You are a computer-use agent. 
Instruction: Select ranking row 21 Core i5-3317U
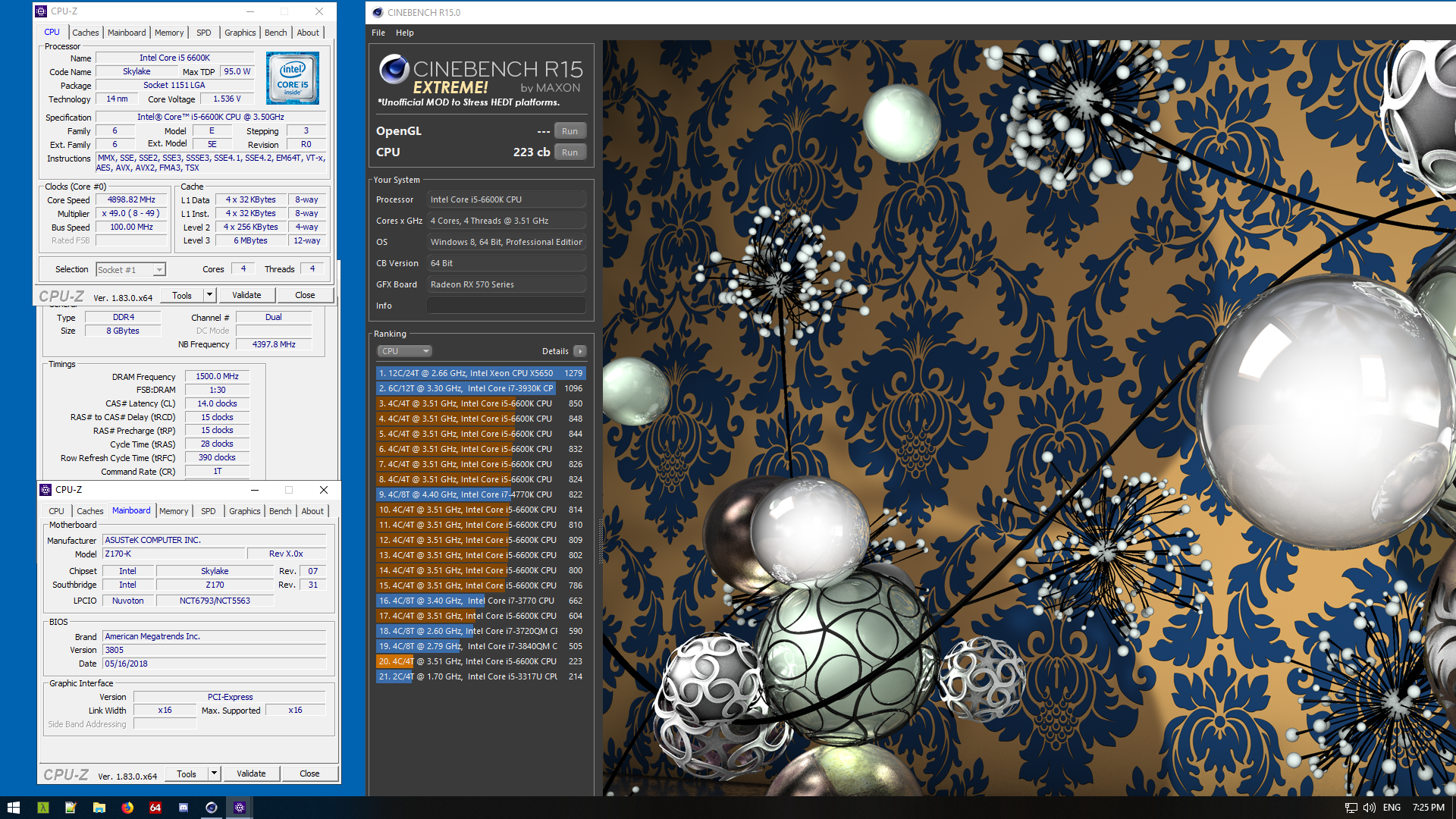point(481,676)
